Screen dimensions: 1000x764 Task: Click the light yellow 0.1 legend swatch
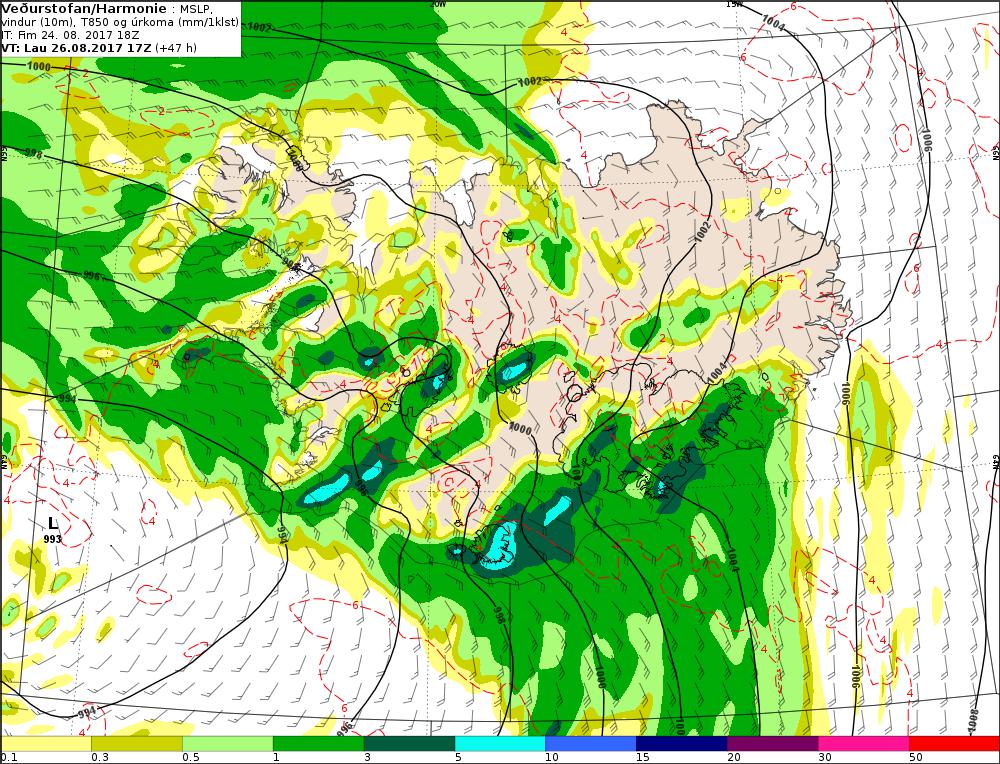point(46,744)
